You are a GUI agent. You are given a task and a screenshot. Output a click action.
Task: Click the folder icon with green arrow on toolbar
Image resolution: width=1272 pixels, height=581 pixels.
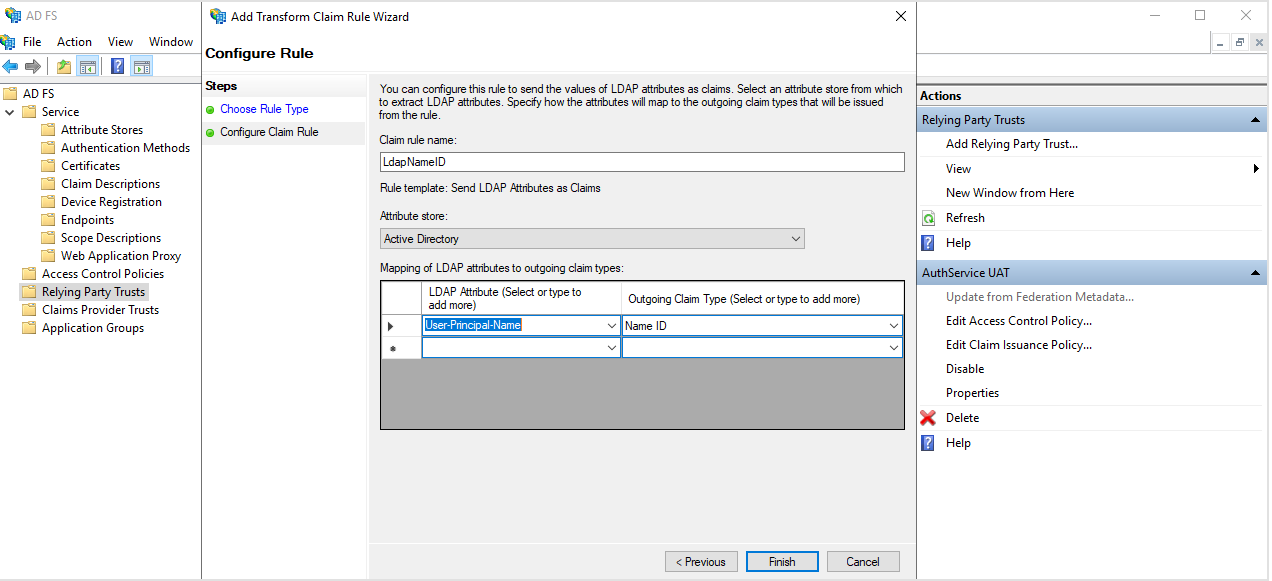click(62, 66)
